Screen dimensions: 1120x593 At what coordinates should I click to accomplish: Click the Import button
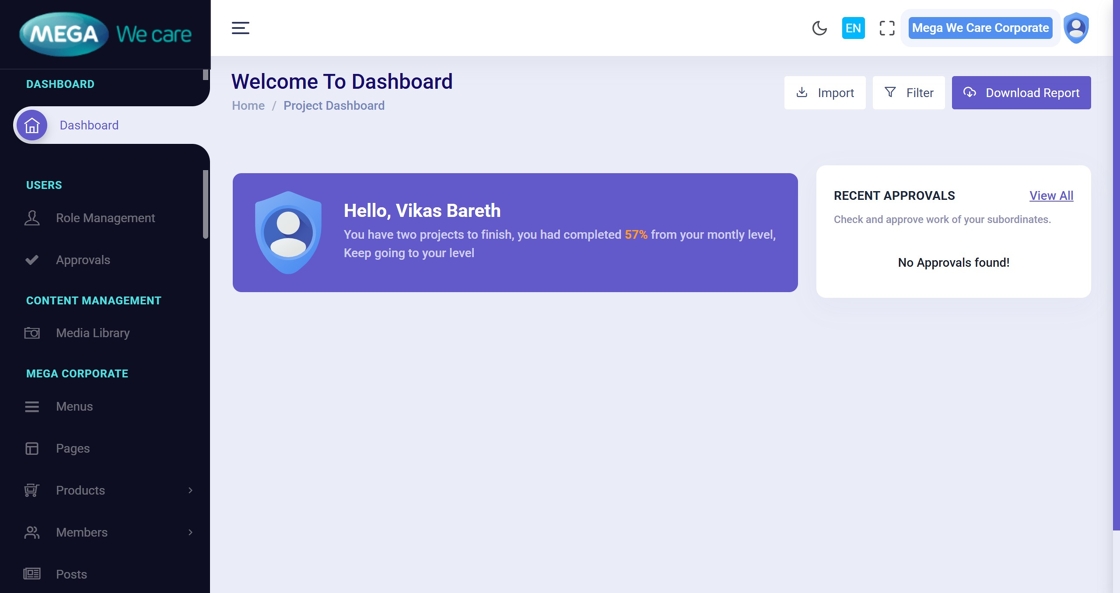[825, 93]
